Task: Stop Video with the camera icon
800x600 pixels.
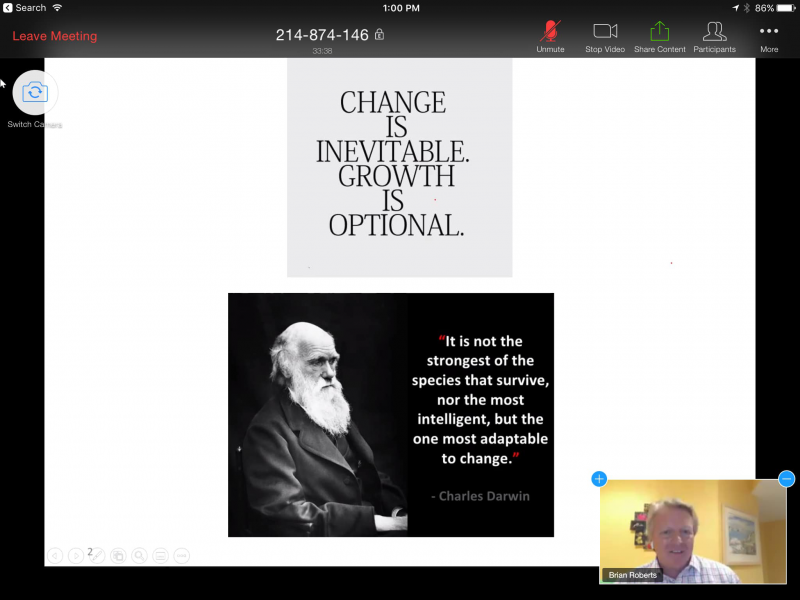Action: [605, 37]
